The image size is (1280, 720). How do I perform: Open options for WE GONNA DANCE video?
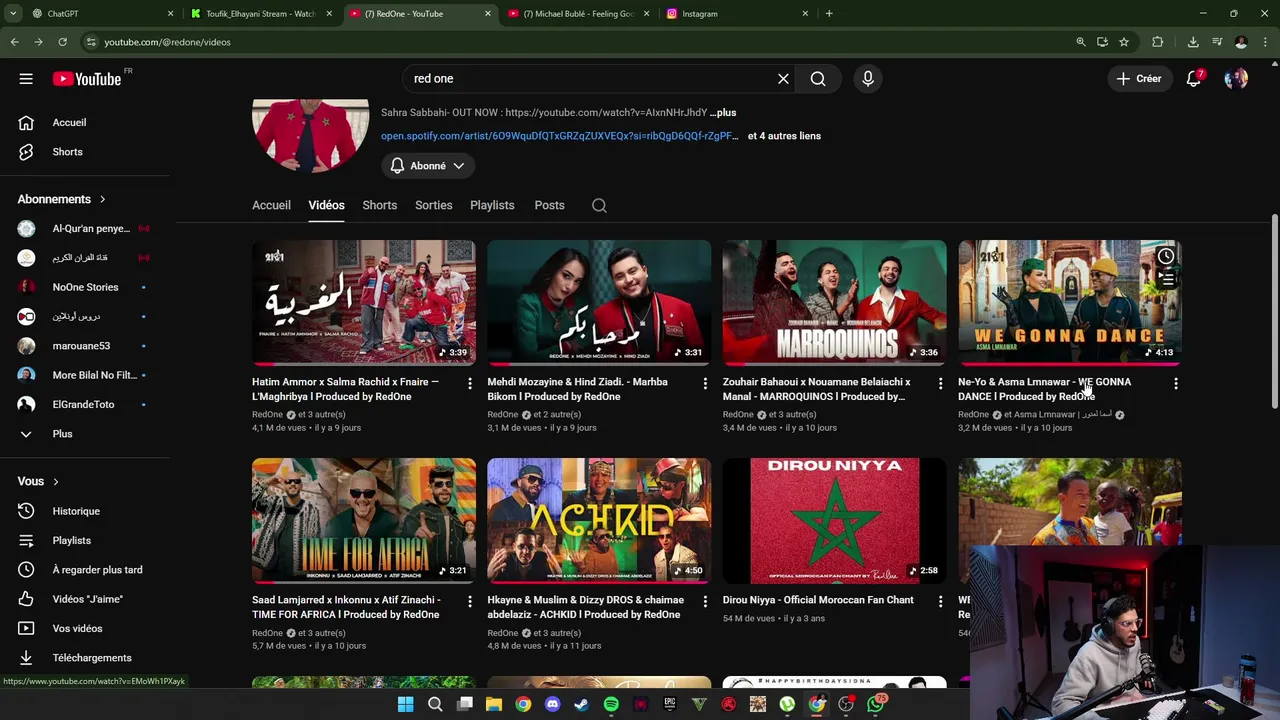point(1175,383)
